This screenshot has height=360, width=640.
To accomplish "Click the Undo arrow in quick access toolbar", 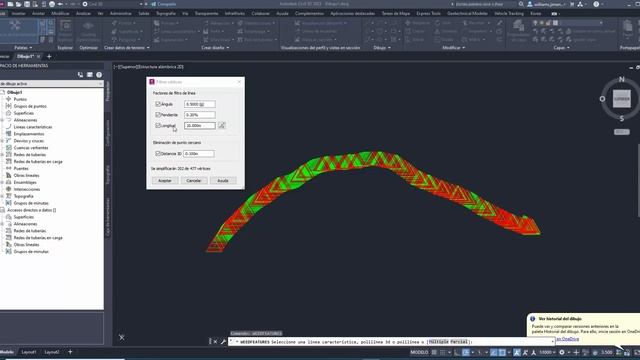I will click(x=60, y=4).
